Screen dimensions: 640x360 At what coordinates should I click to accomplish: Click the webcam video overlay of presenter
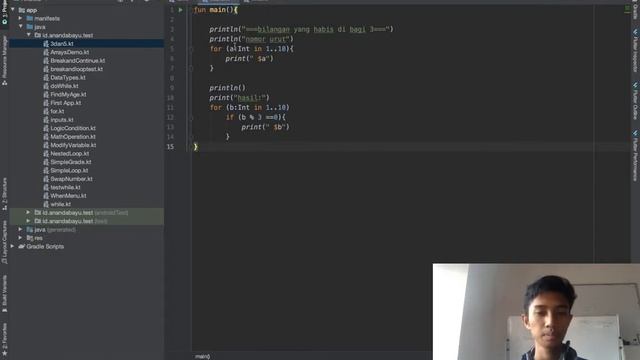pos(536,312)
